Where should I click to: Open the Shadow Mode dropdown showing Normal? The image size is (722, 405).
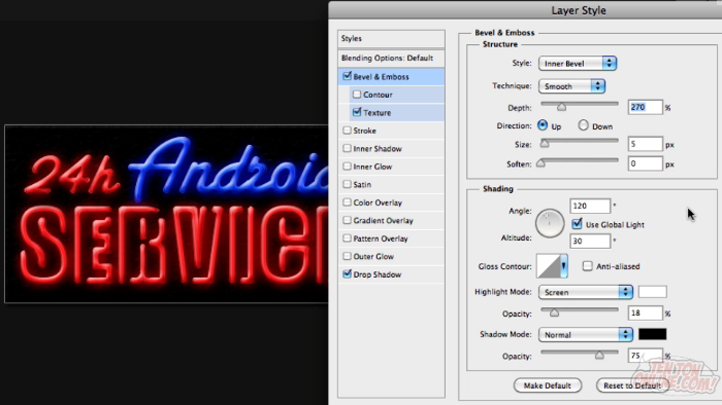[585, 335]
